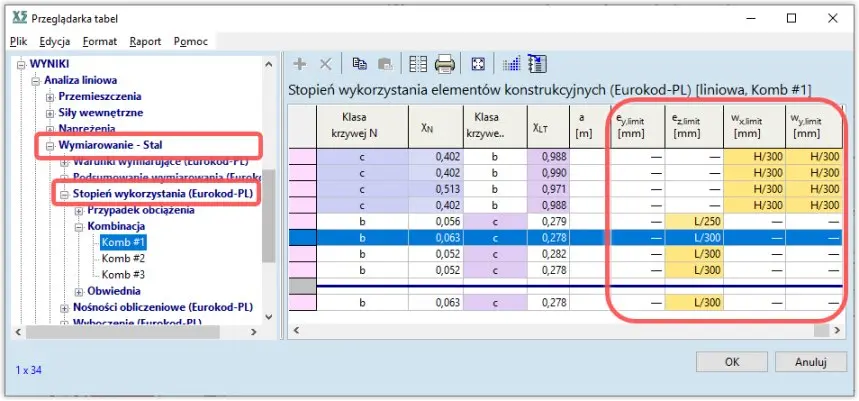The height and width of the screenshot is (401, 859).
Task: Open the Raport menu
Action: 145,41
